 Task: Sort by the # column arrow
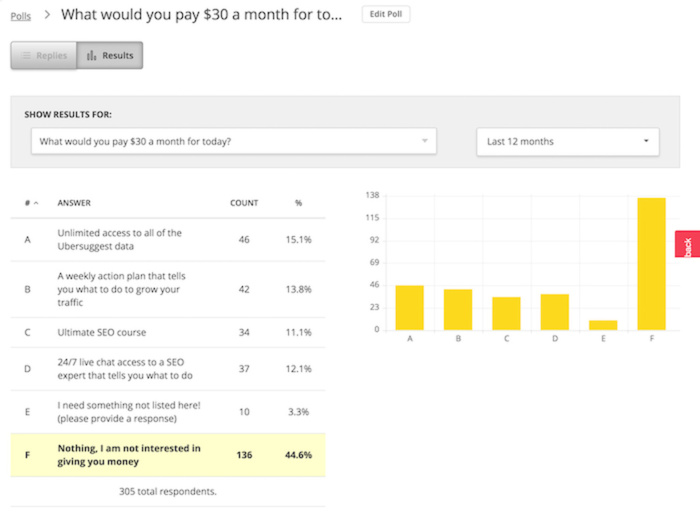point(37,203)
